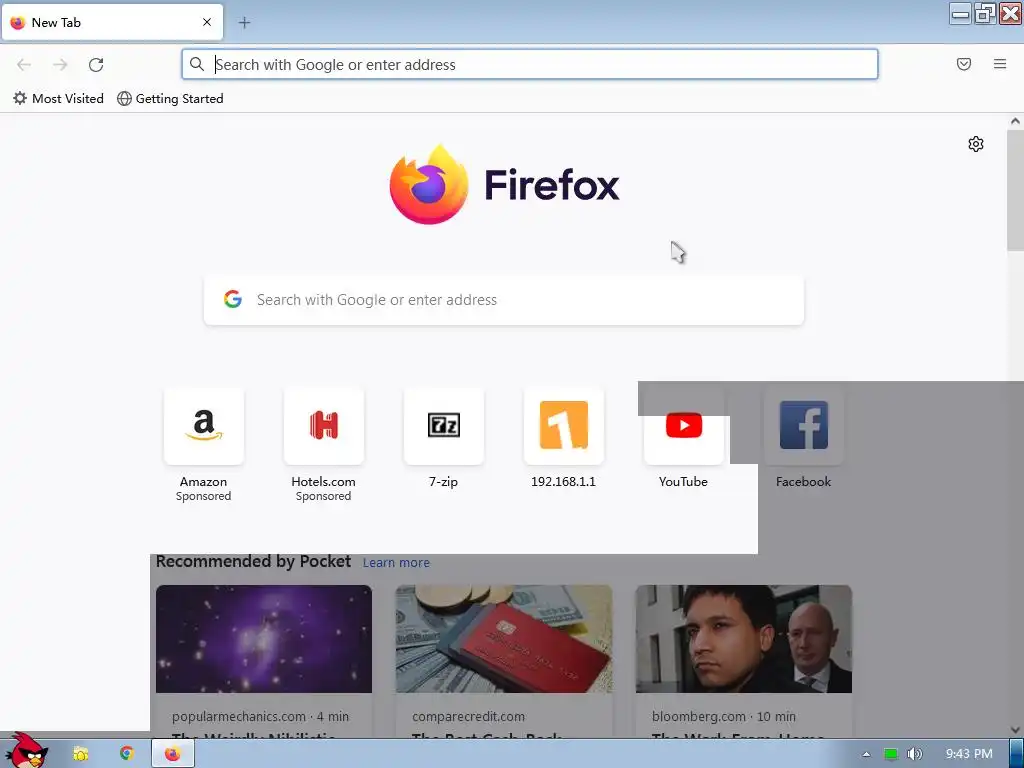
Task: Click the Google logo in search box
Action: [x=233, y=300]
